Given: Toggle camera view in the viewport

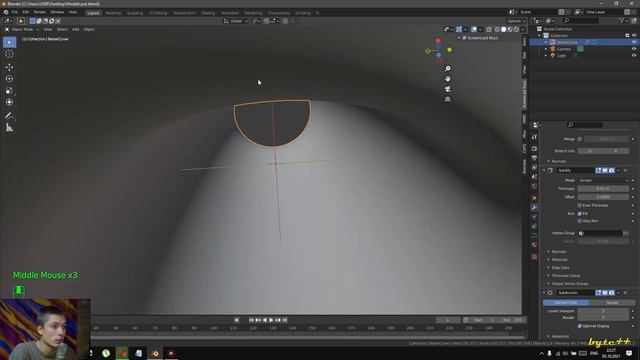Looking at the screenshot, I should [448, 89].
